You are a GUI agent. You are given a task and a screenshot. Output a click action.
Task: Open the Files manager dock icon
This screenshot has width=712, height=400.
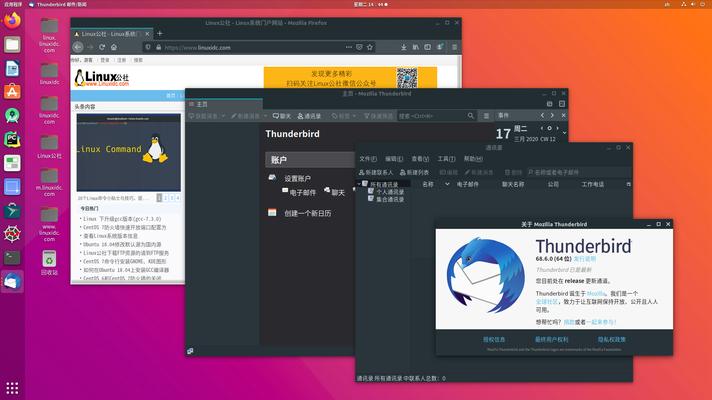point(12,44)
